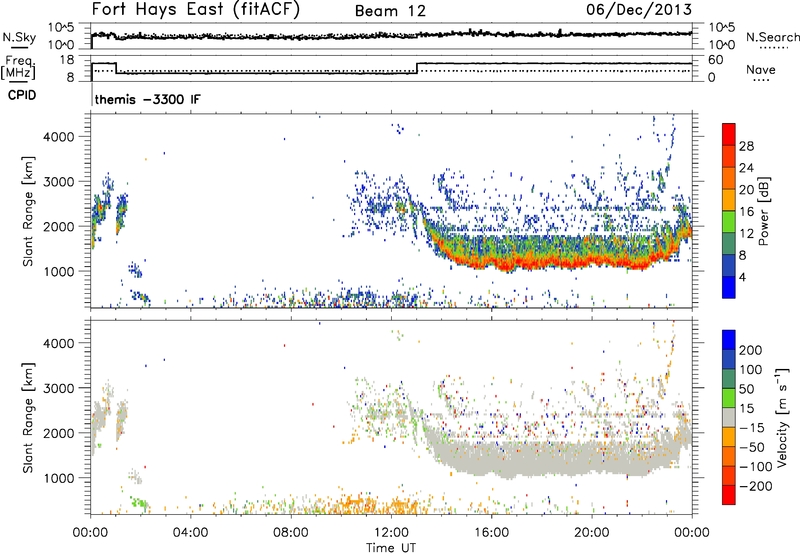Select the '1000' range tick in velocity panel
Screen dimensions: 800x554
(59, 478)
